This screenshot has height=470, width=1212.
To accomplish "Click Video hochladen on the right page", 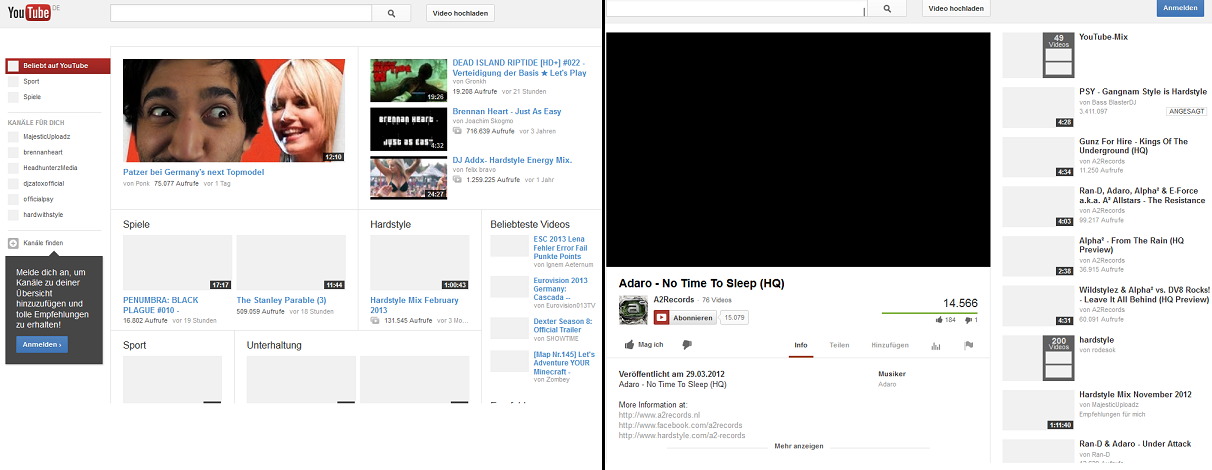I will [x=955, y=8].
